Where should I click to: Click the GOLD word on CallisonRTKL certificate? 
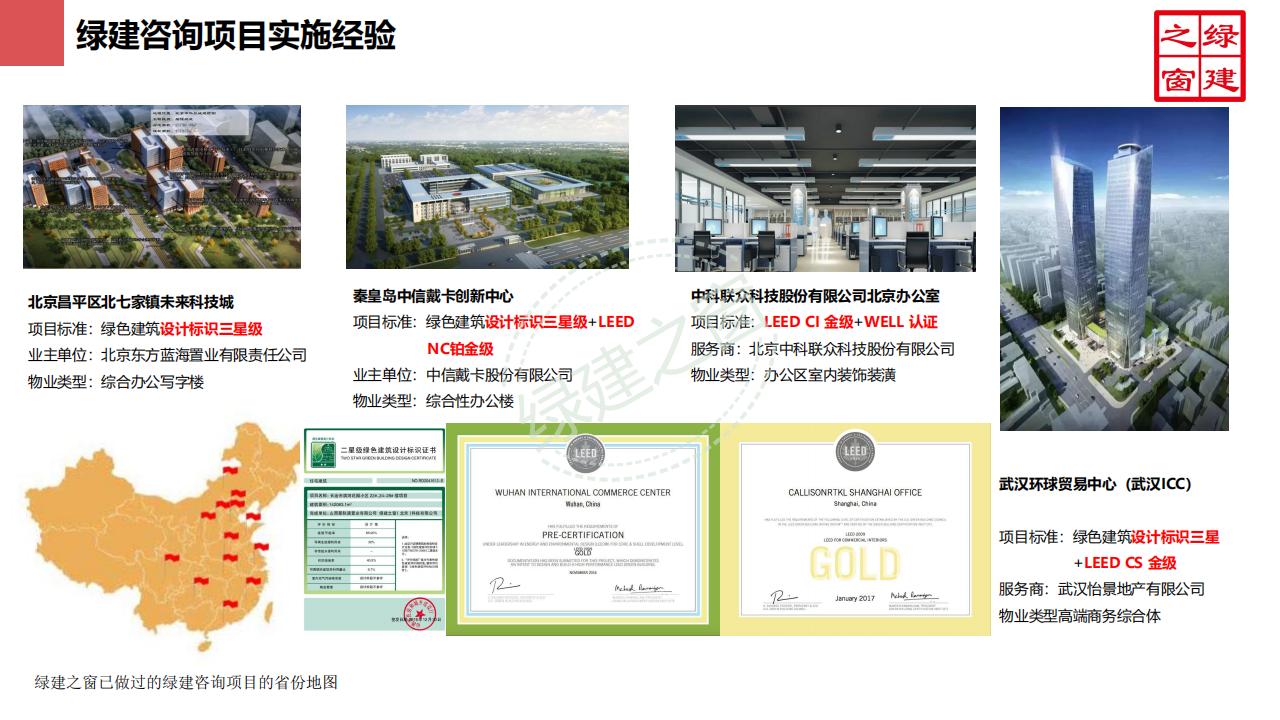[855, 564]
